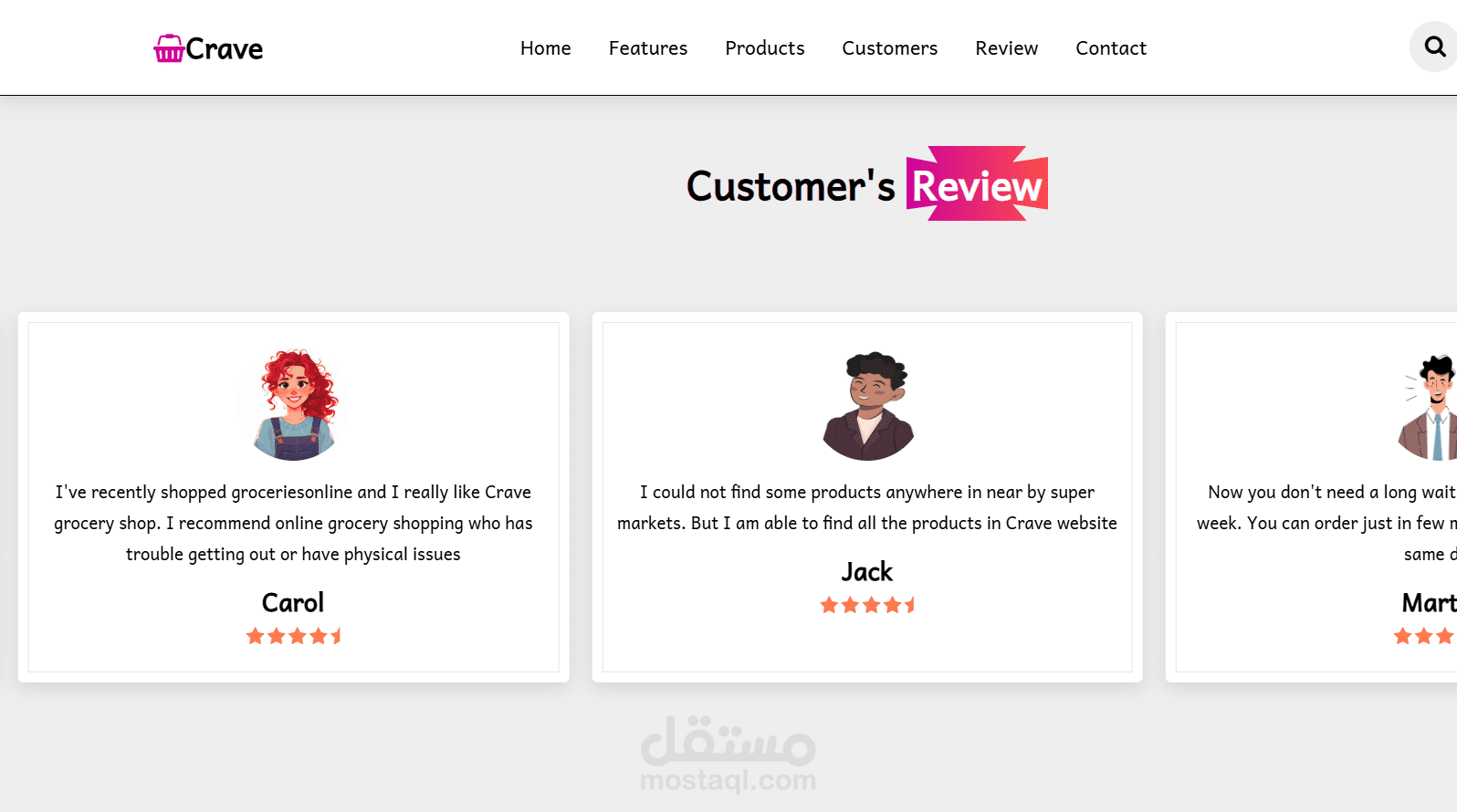The image size is (1457, 812).
Task: Click the highlighted Review heading badge
Action: (x=977, y=184)
